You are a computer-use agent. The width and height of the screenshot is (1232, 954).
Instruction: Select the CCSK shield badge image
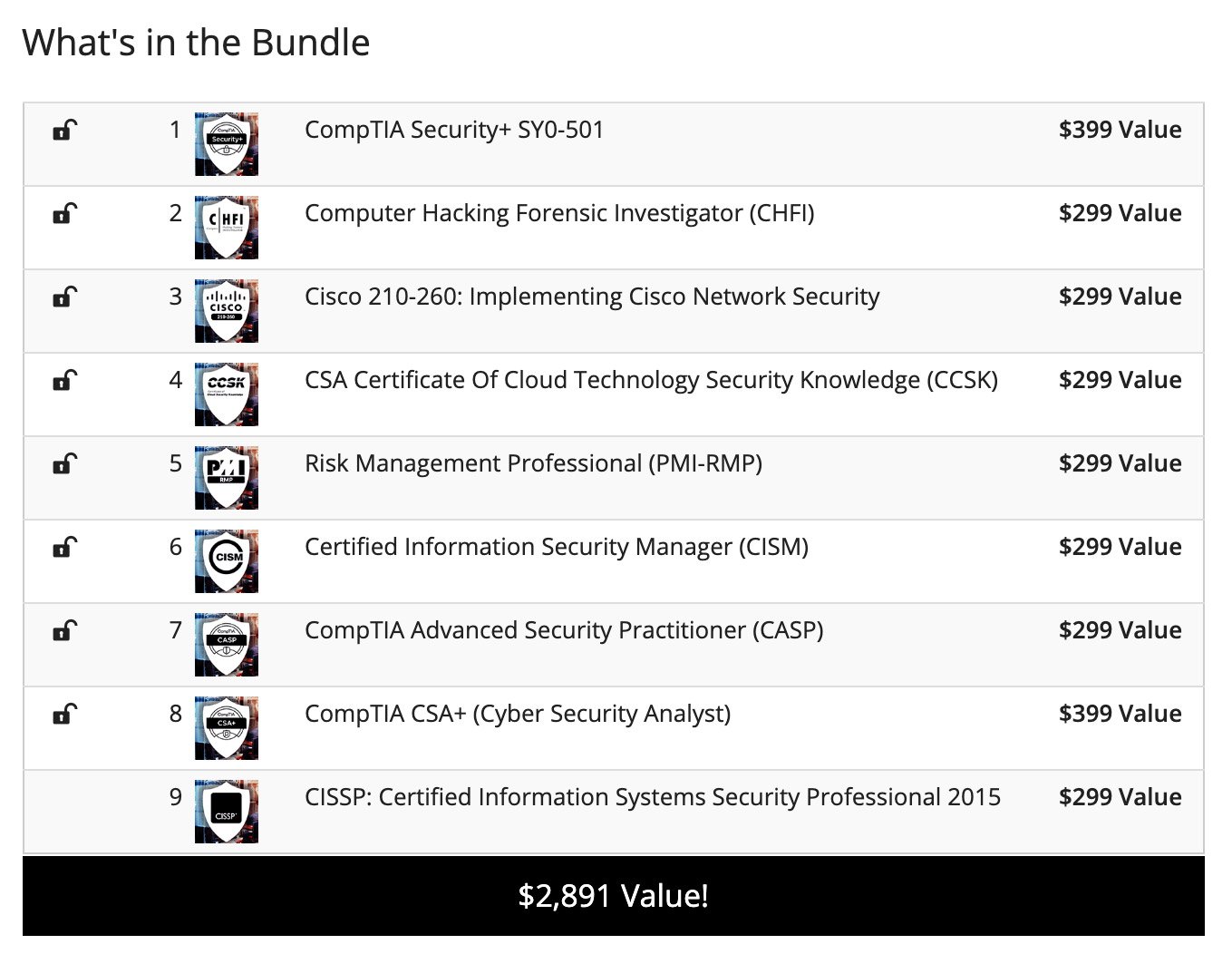227,394
